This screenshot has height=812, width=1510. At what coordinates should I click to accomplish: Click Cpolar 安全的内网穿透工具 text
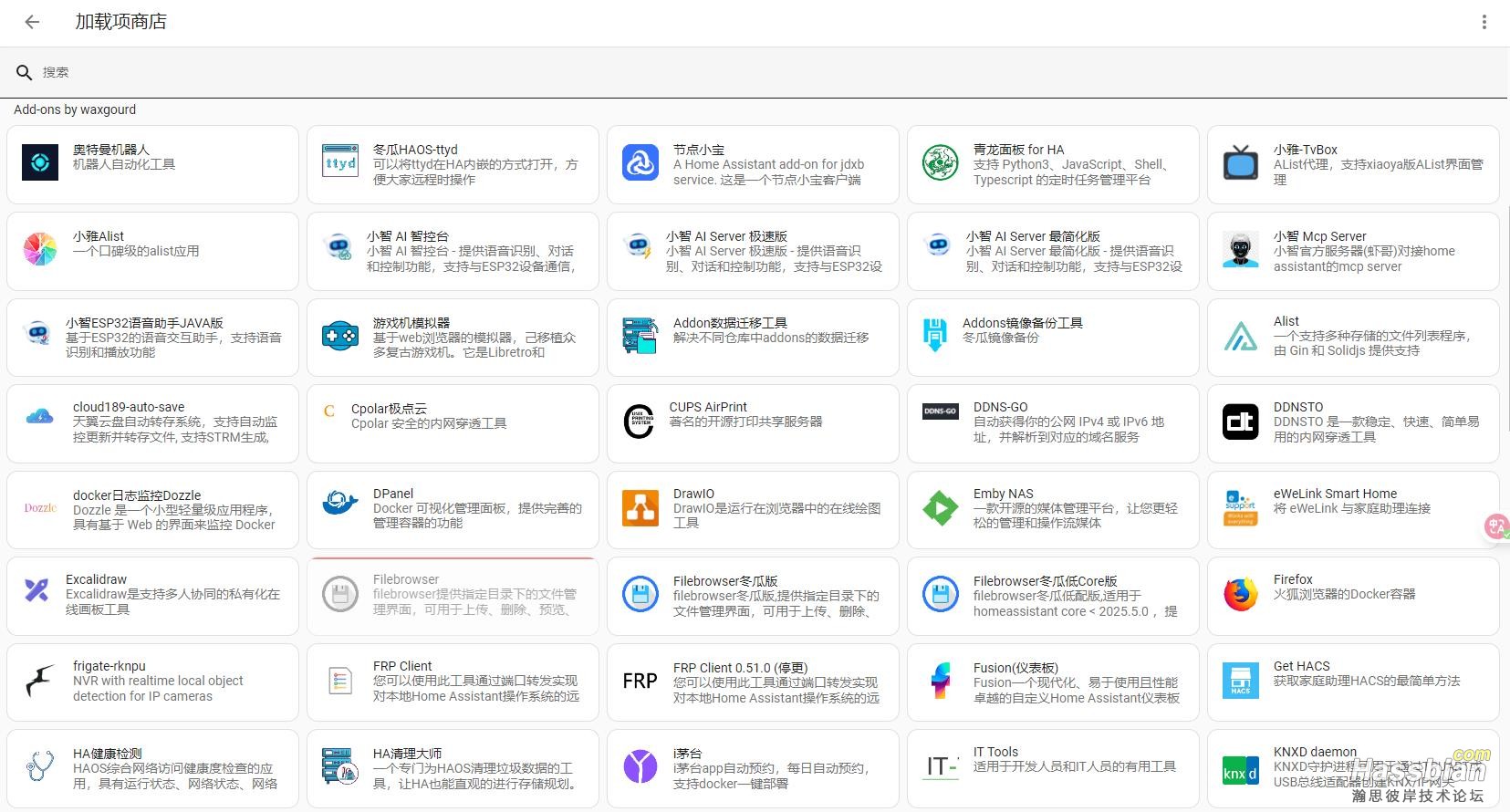[x=429, y=424]
